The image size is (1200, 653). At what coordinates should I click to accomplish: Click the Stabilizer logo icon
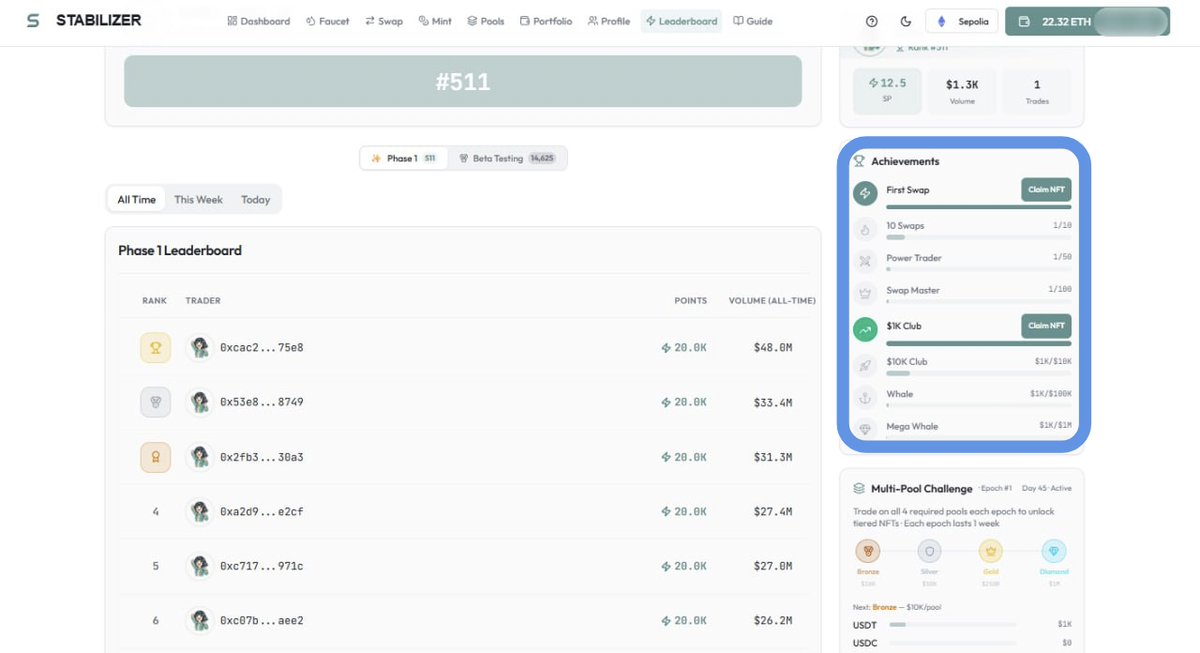(33, 20)
